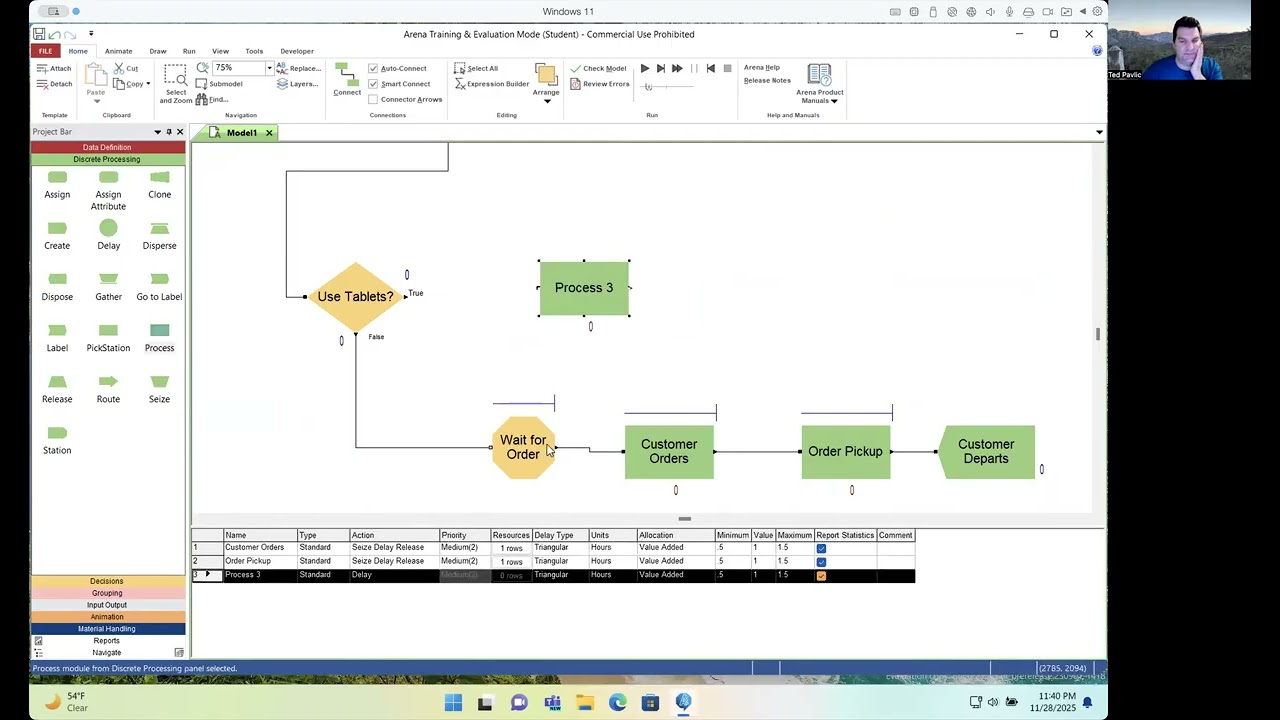This screenshot has height=720, width=1280.
Task: Open the Layers dialog
Action: (297, 84)
